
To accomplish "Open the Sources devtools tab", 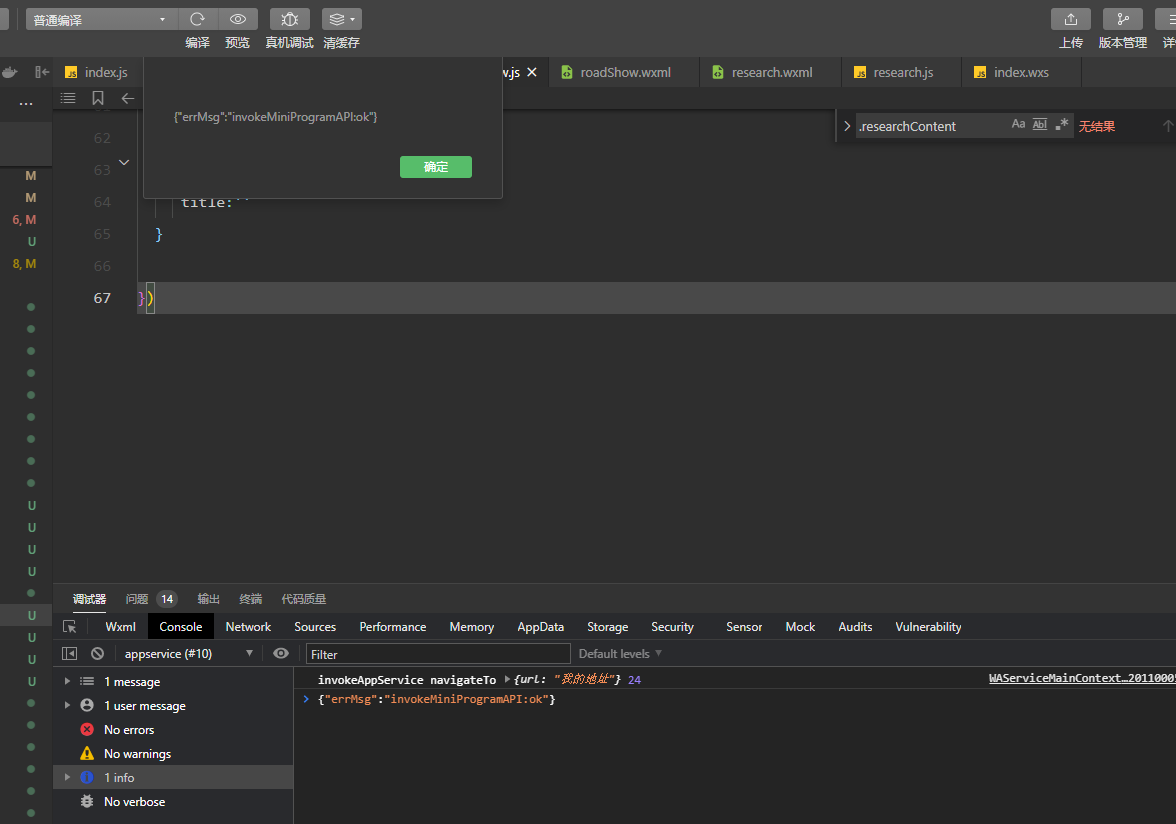I will pyautogui.click(x=315, y=627).
